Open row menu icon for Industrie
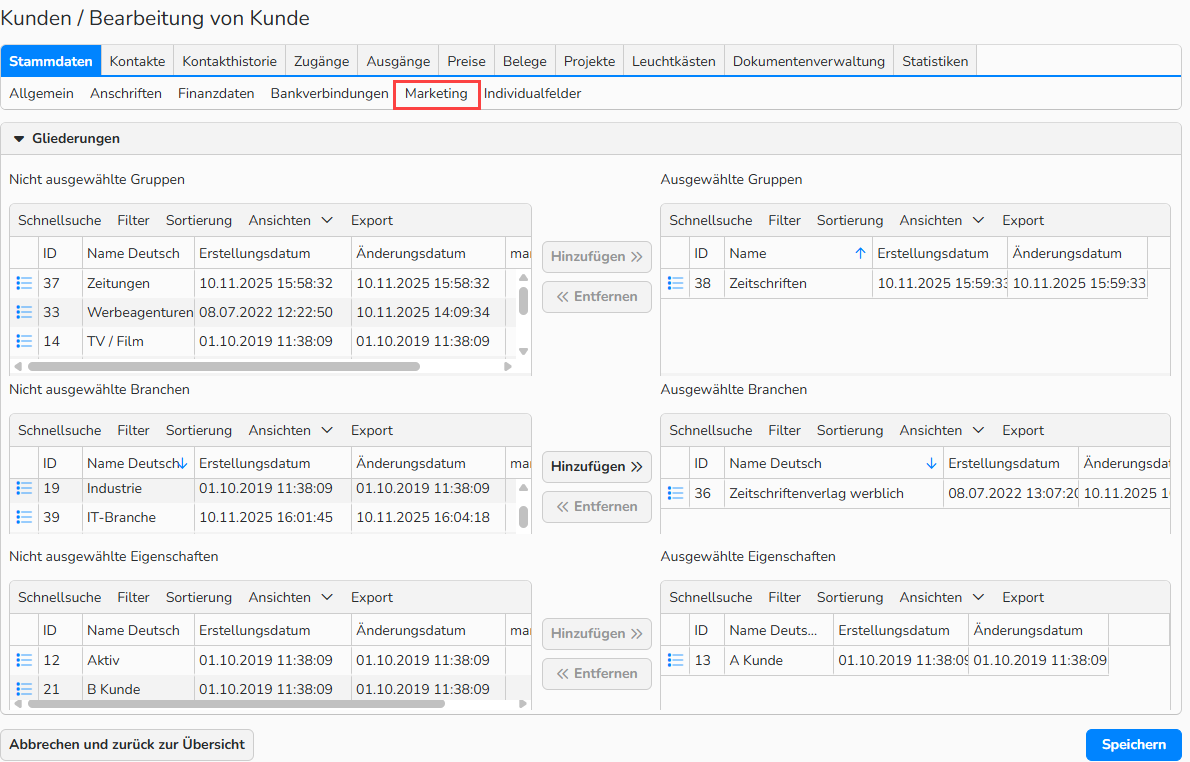 pos(24,488)
